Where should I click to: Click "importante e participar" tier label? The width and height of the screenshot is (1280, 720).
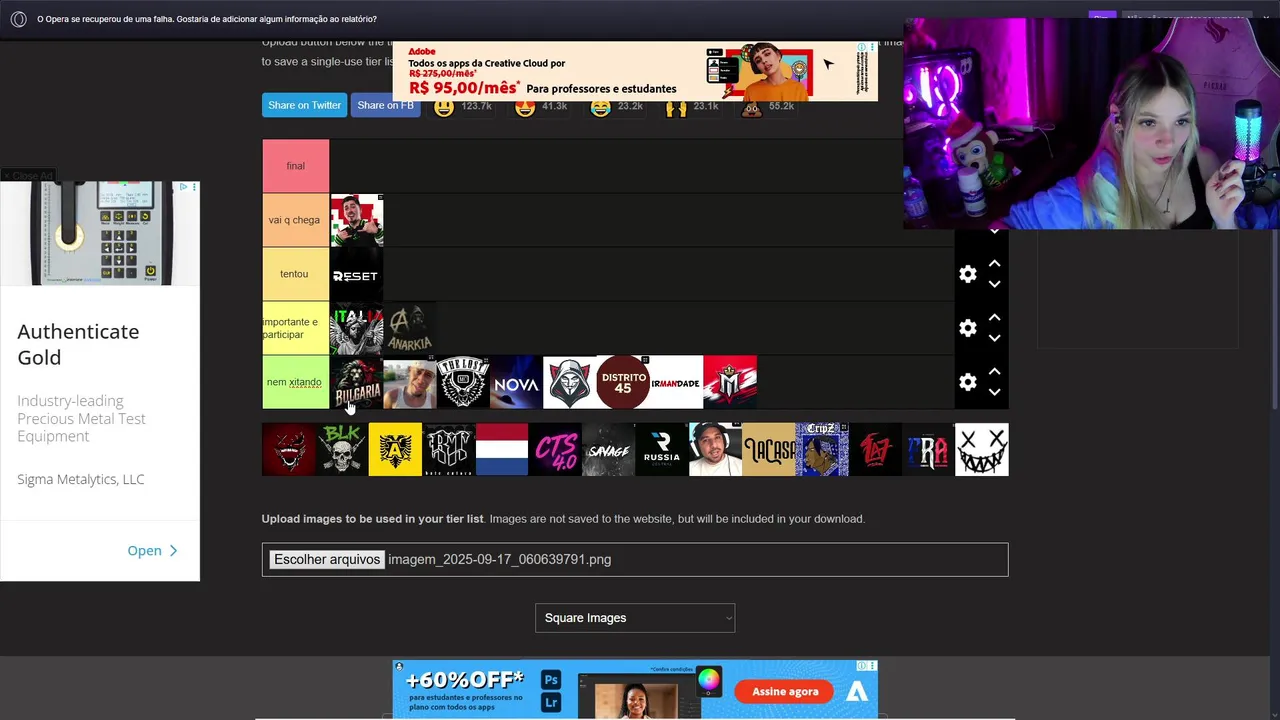click(x=295, y=328)
